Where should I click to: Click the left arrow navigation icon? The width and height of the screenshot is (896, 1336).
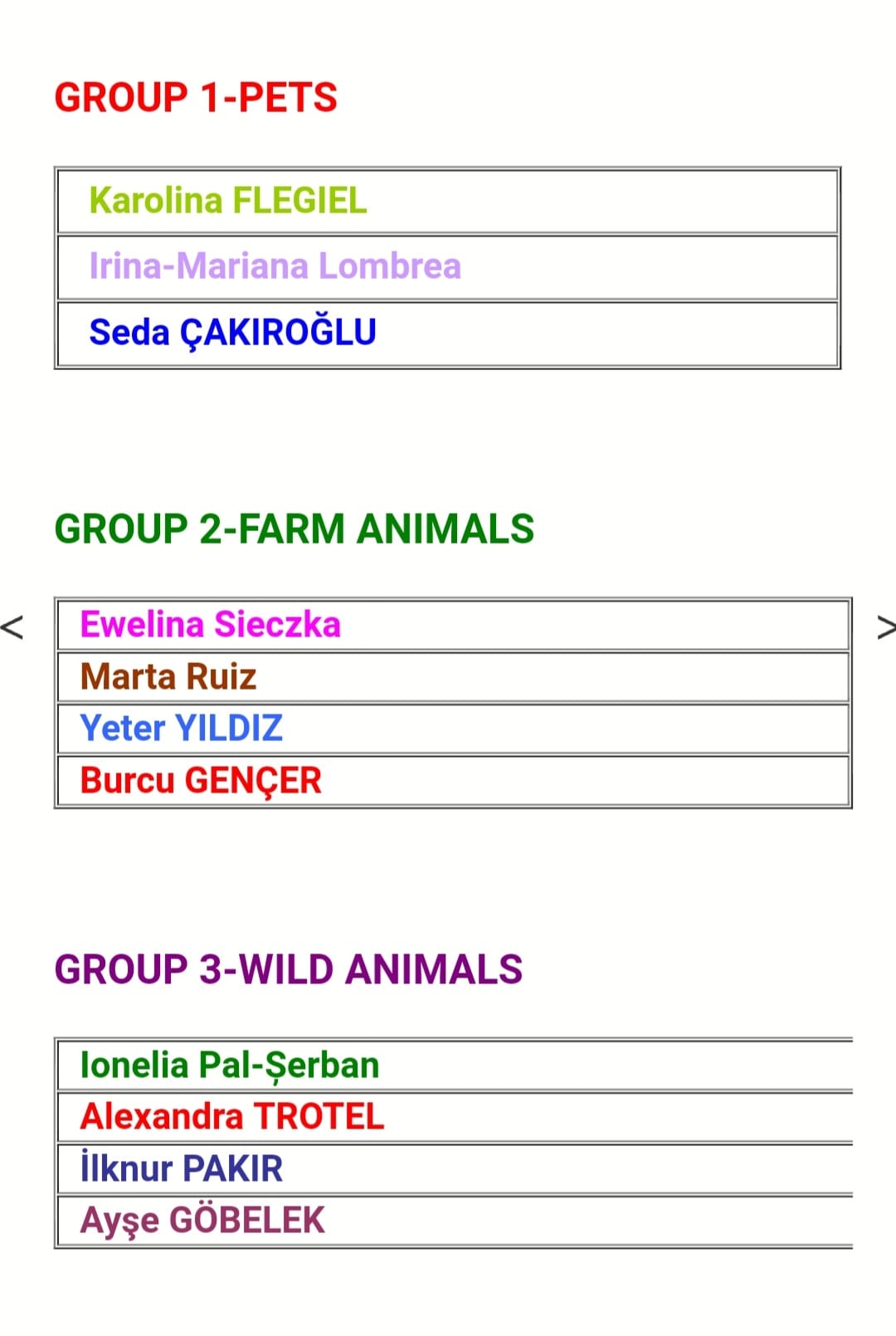tap(12, 627)
